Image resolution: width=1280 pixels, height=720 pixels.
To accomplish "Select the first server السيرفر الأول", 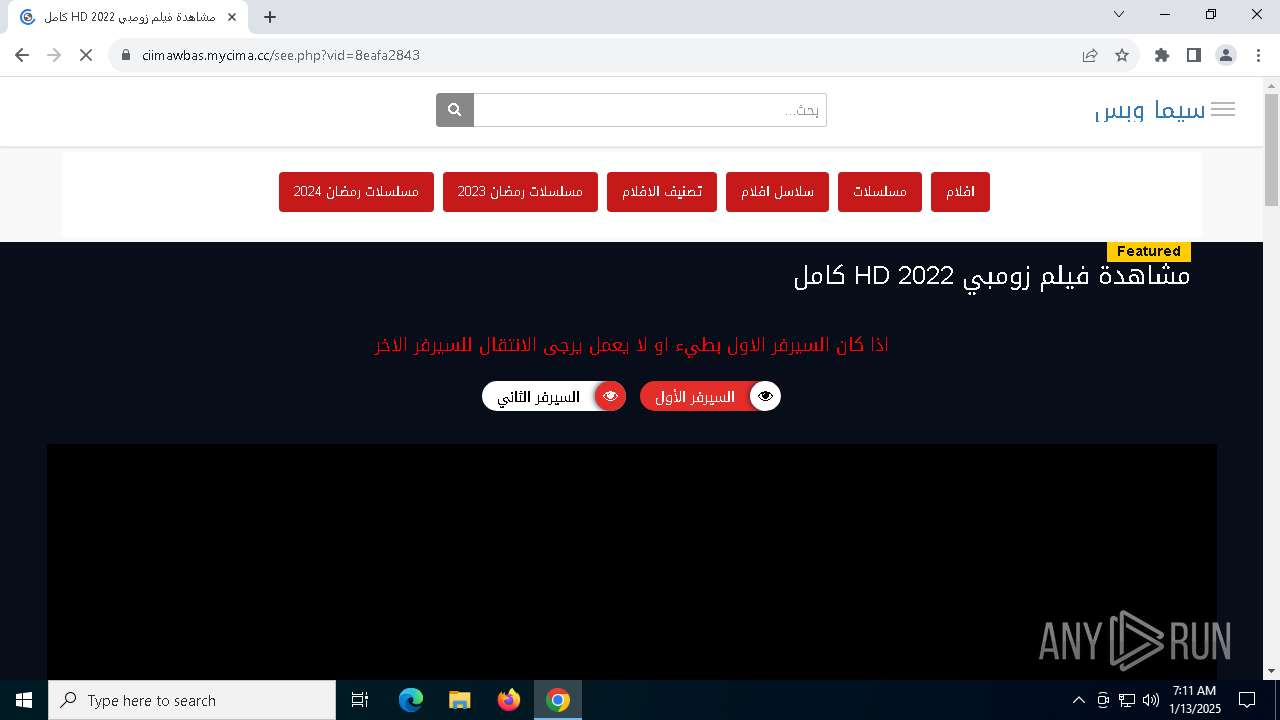I will click(x=710, y=397).
